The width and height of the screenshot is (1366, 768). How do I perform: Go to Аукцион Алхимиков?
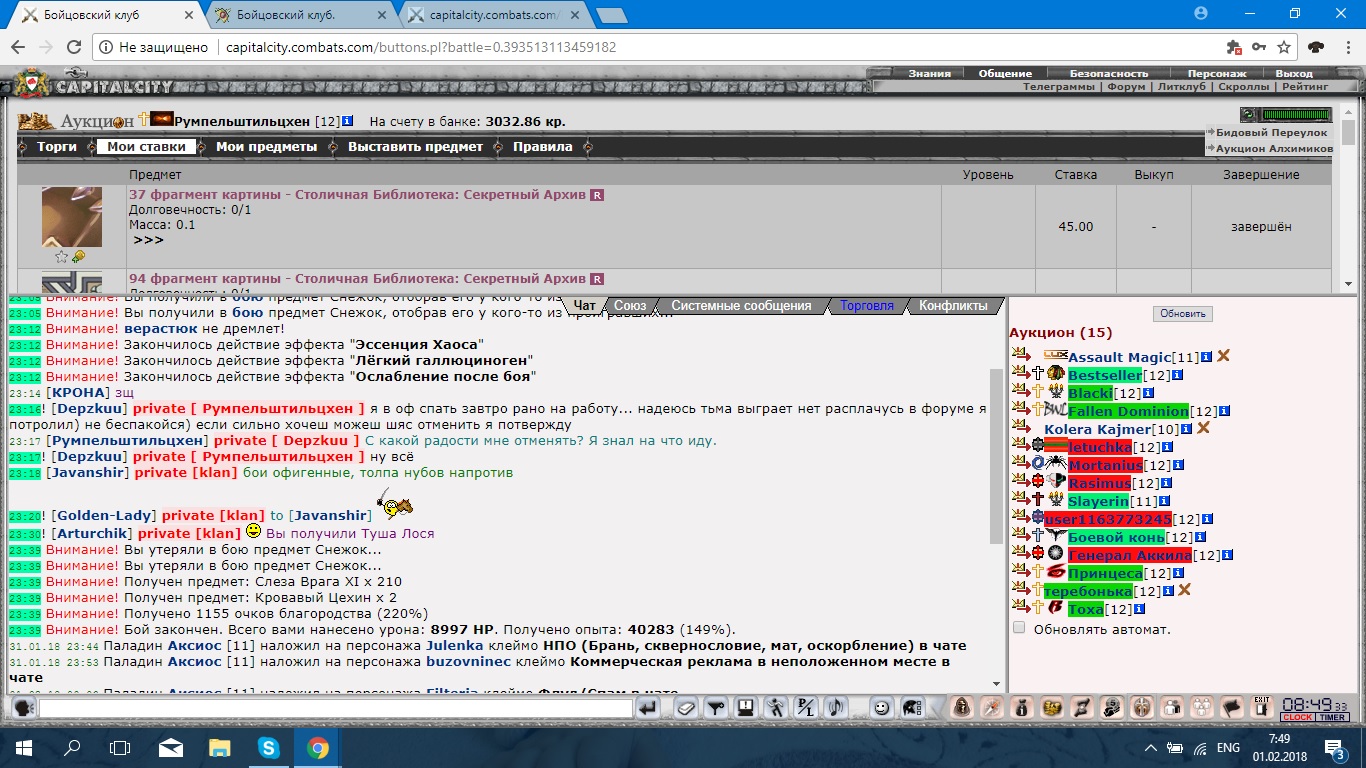point(1274,148)
